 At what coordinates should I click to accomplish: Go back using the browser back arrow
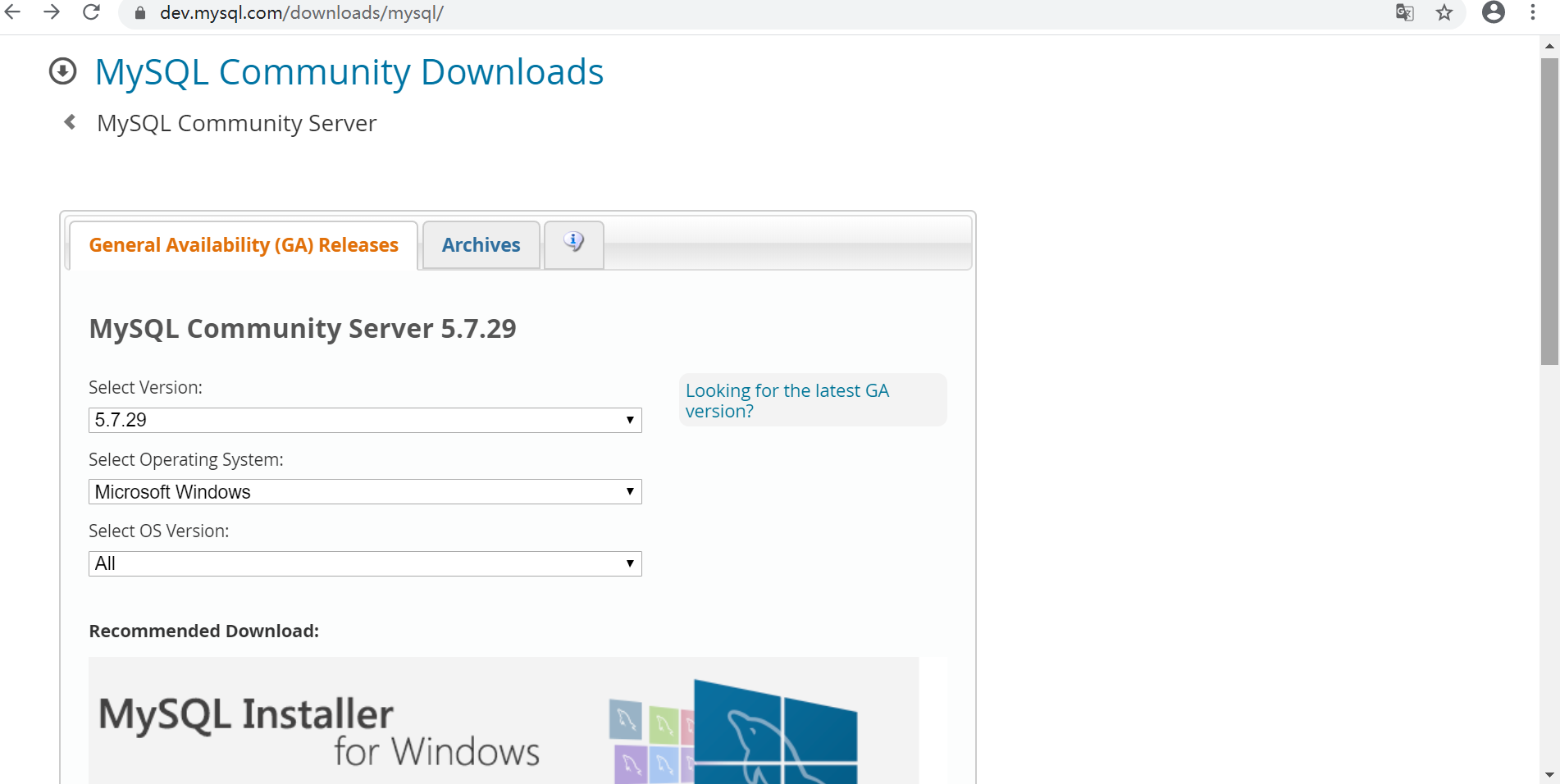(12, 12)
